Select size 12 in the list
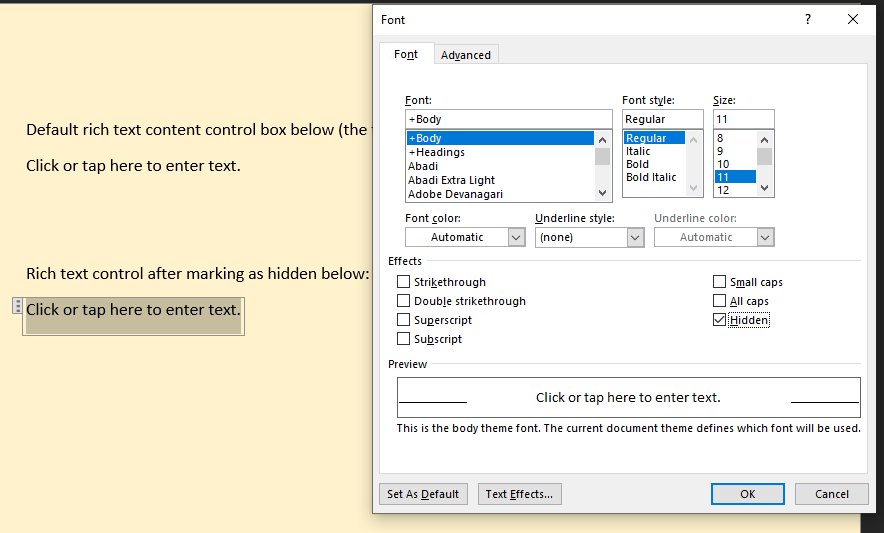This screenshot has width=884, height=533. [x=735, y=190]
